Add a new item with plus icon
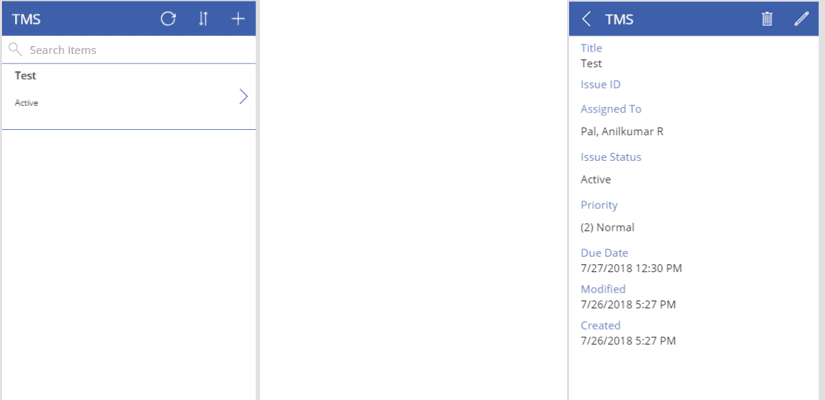Image resolution: width=825 pixels, height=400 pixels. click(x=238, y=19)
